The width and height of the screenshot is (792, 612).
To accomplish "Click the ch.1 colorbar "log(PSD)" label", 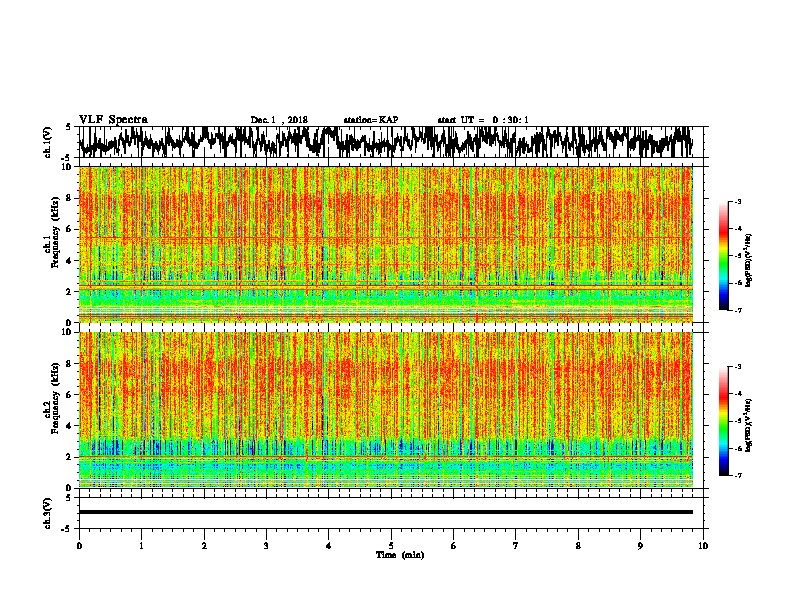I will [x=749, y=261].
